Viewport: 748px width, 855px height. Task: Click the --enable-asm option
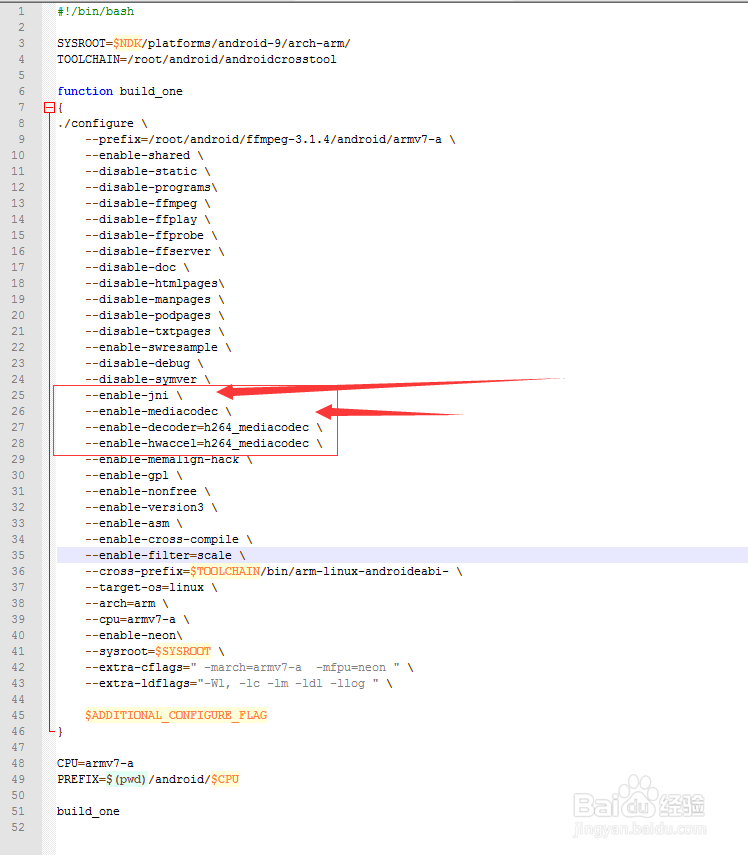134,523
